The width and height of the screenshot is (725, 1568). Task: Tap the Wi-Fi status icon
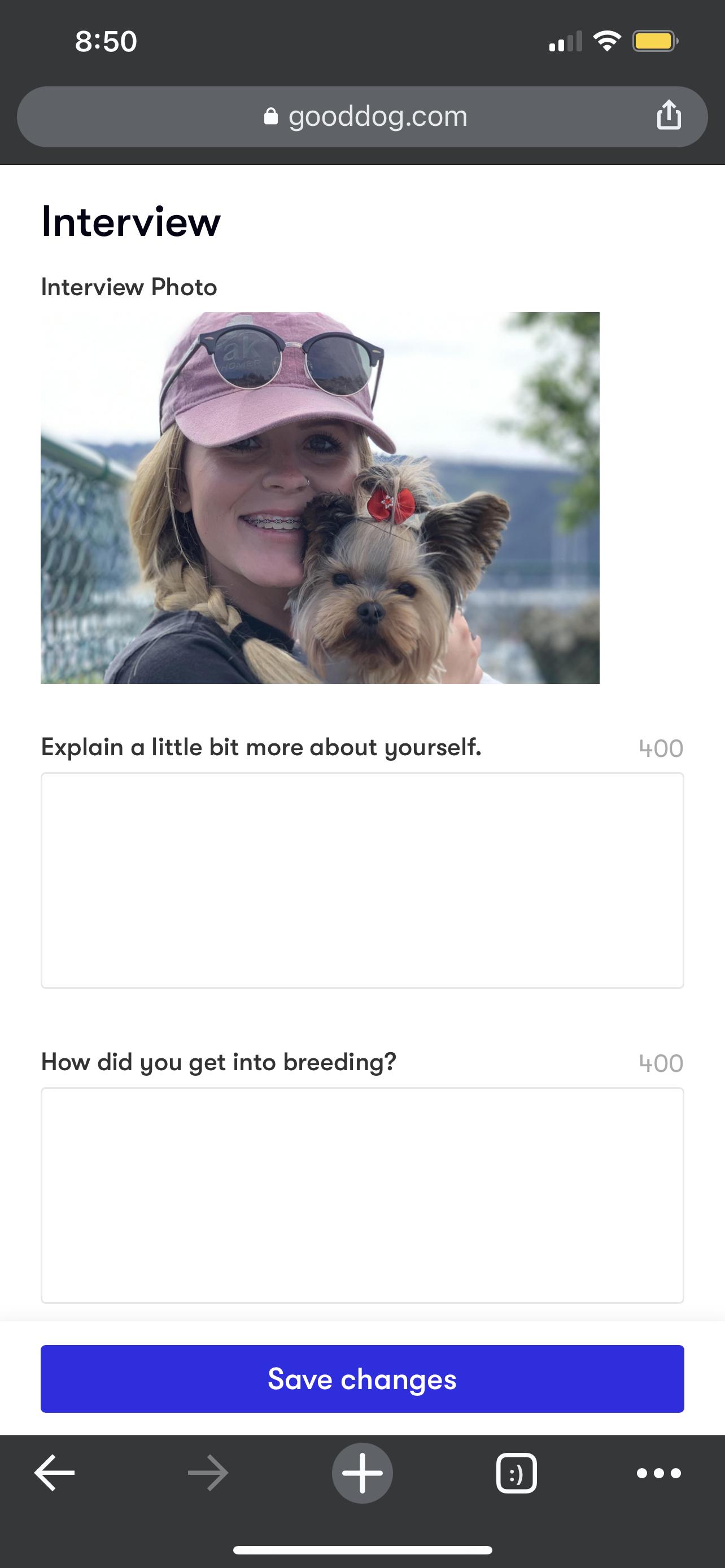607,41
